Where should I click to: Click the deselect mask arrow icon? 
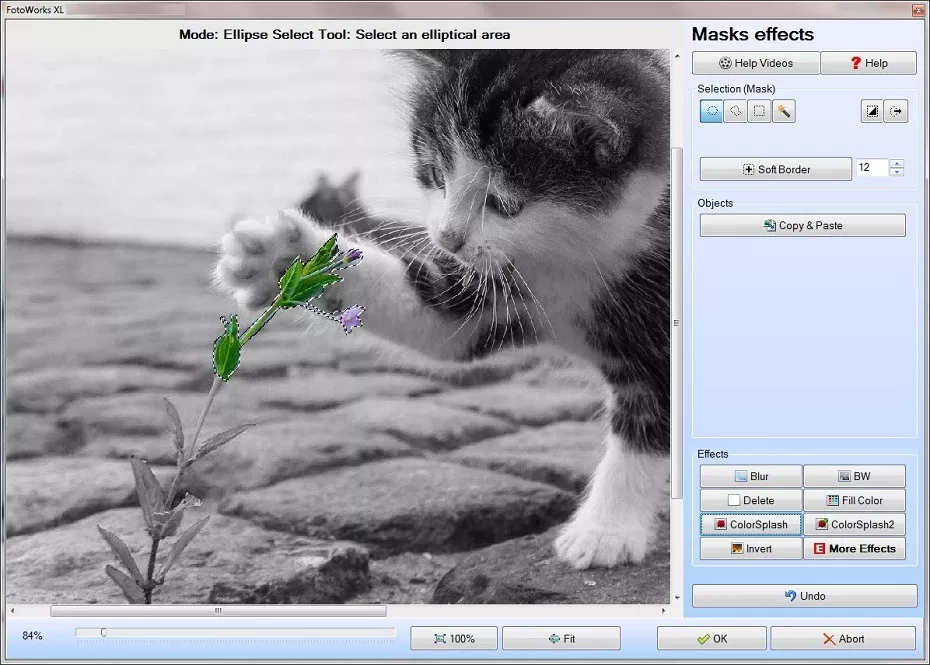[896, 112]
